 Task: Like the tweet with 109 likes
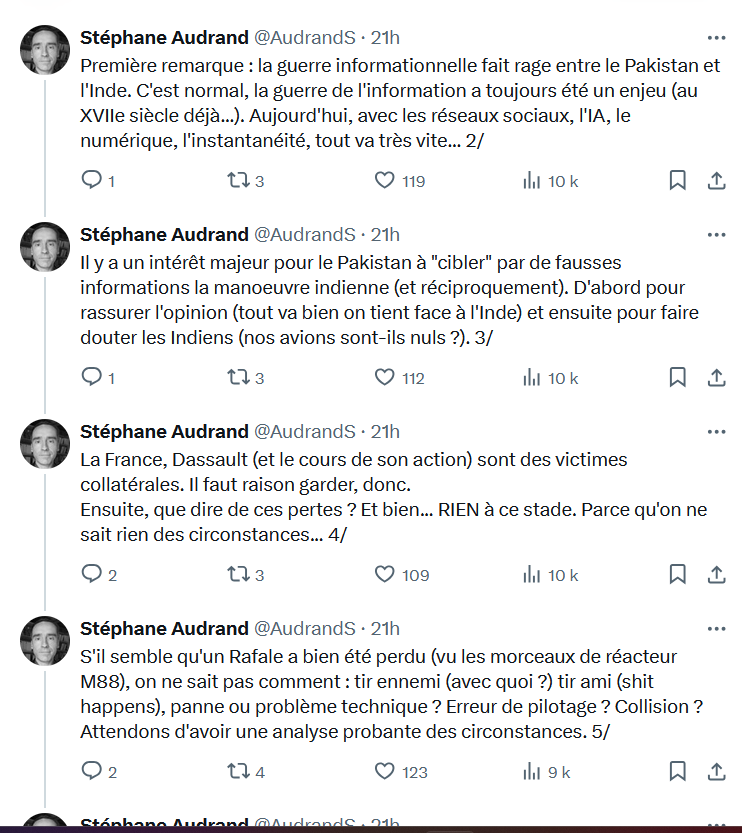point(385,575)
